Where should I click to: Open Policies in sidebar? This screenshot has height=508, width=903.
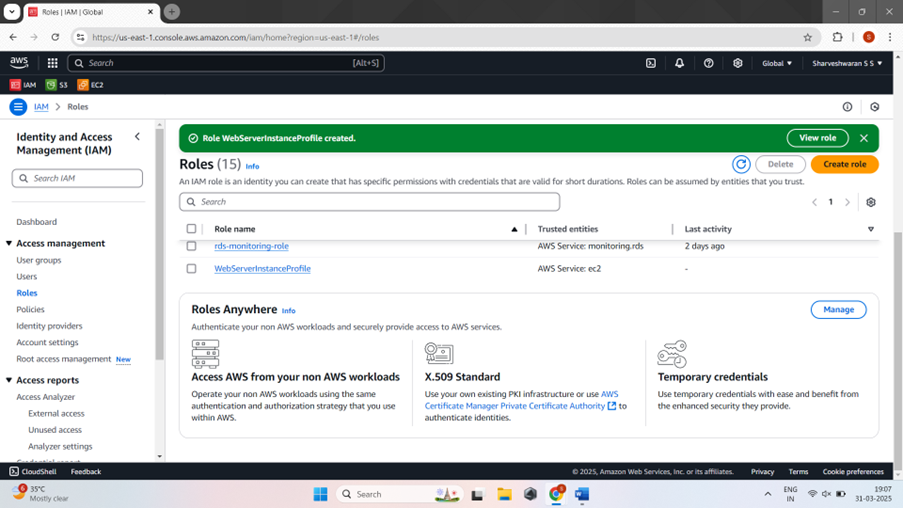[x=30, y=309]
